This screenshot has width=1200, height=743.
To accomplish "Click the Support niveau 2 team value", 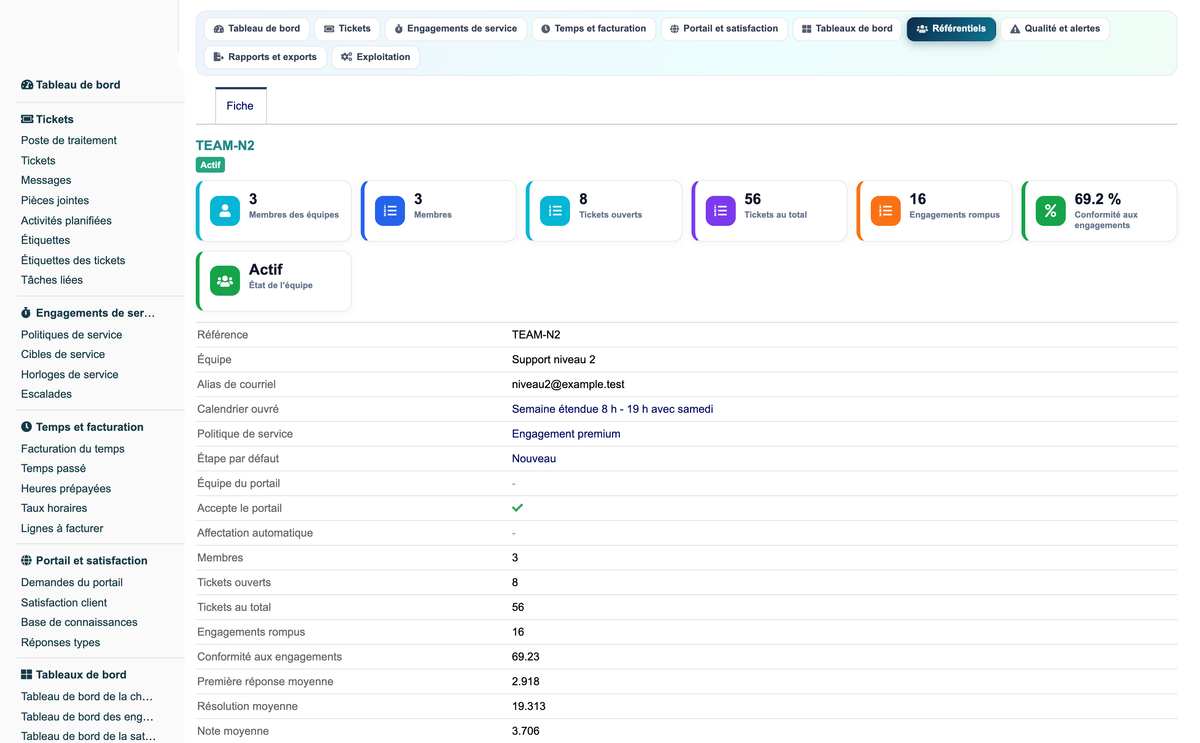I will click(x=554, y=360).
